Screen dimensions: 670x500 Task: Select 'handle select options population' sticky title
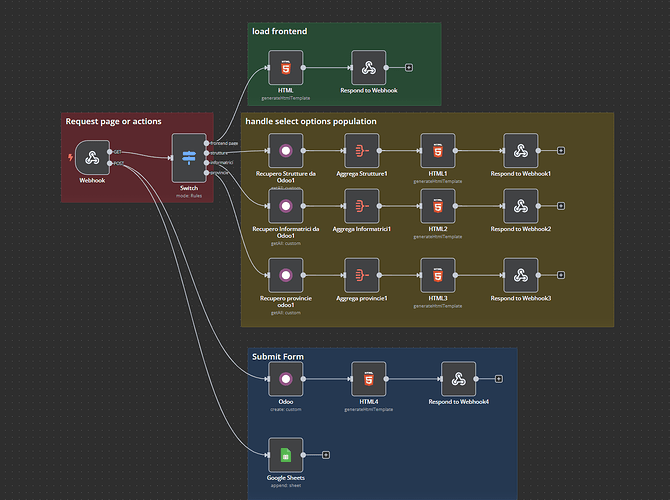(311, 121)
